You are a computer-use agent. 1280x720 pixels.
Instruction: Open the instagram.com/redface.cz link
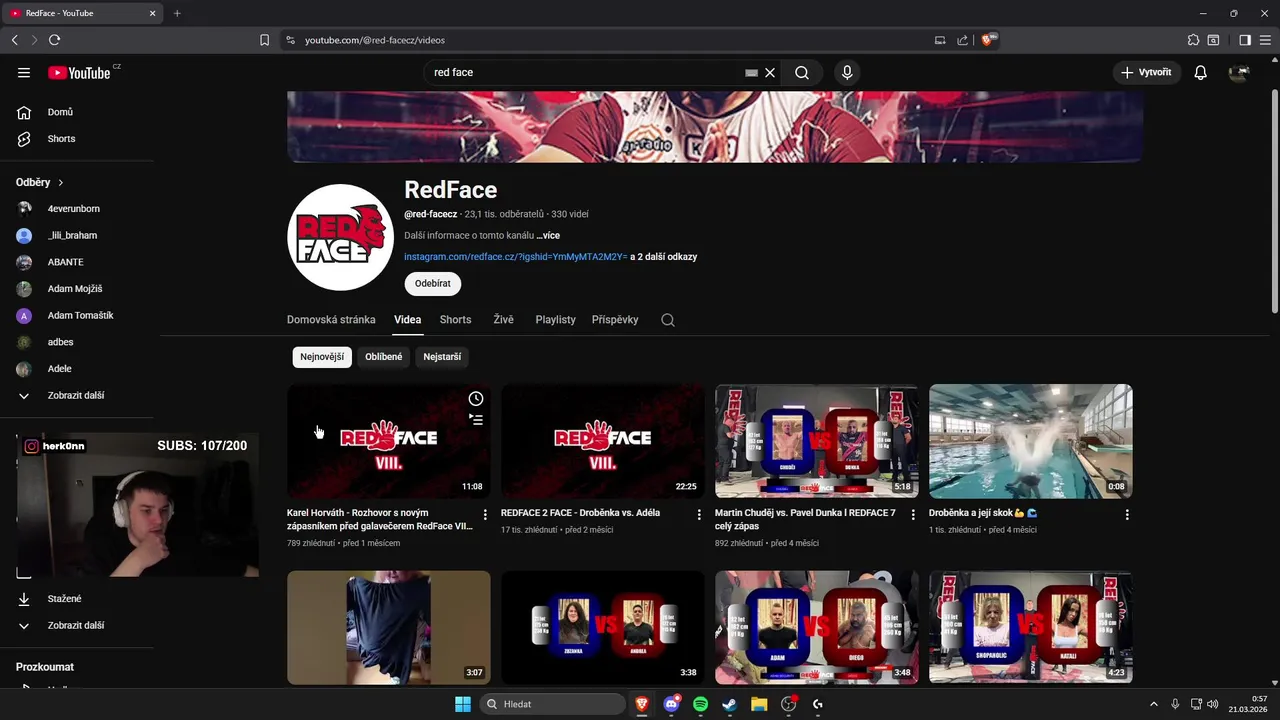point(515,257)
